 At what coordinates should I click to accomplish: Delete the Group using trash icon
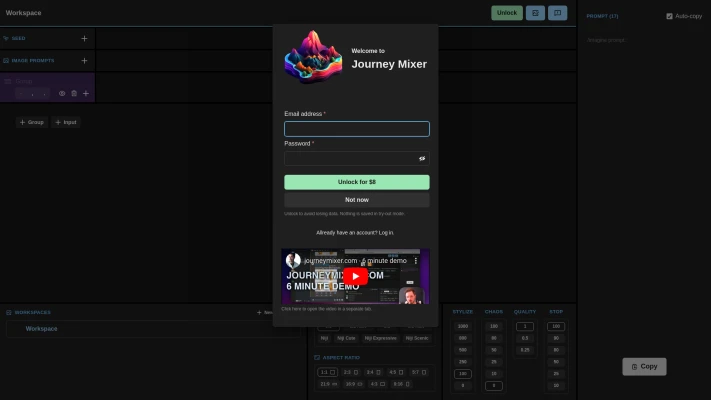(74, 93)
